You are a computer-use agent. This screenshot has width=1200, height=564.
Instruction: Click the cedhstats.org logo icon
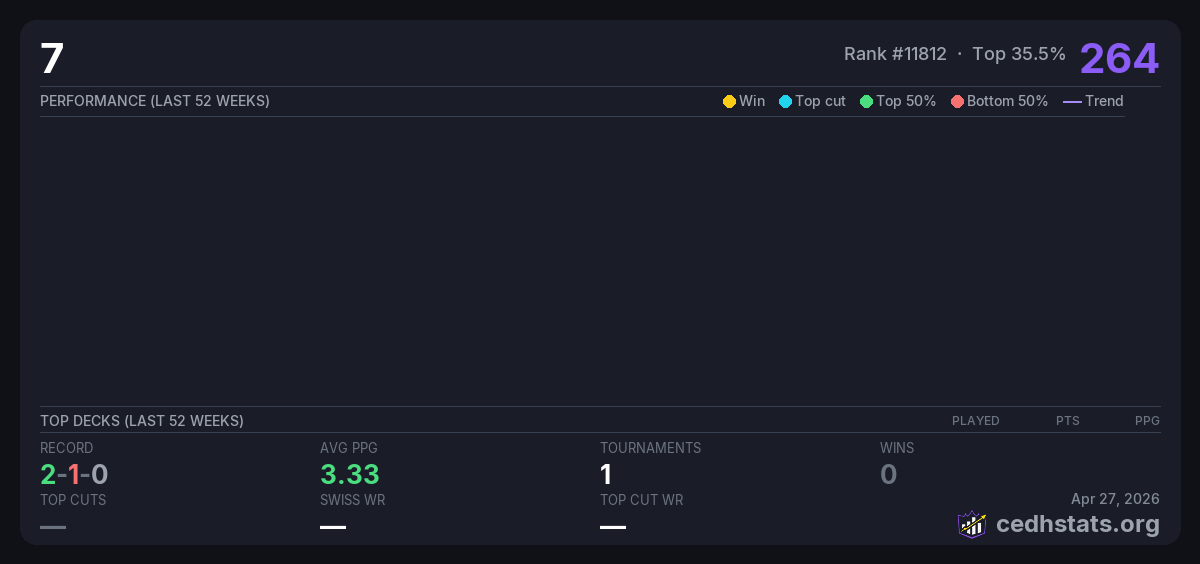(x=972, y=524)
